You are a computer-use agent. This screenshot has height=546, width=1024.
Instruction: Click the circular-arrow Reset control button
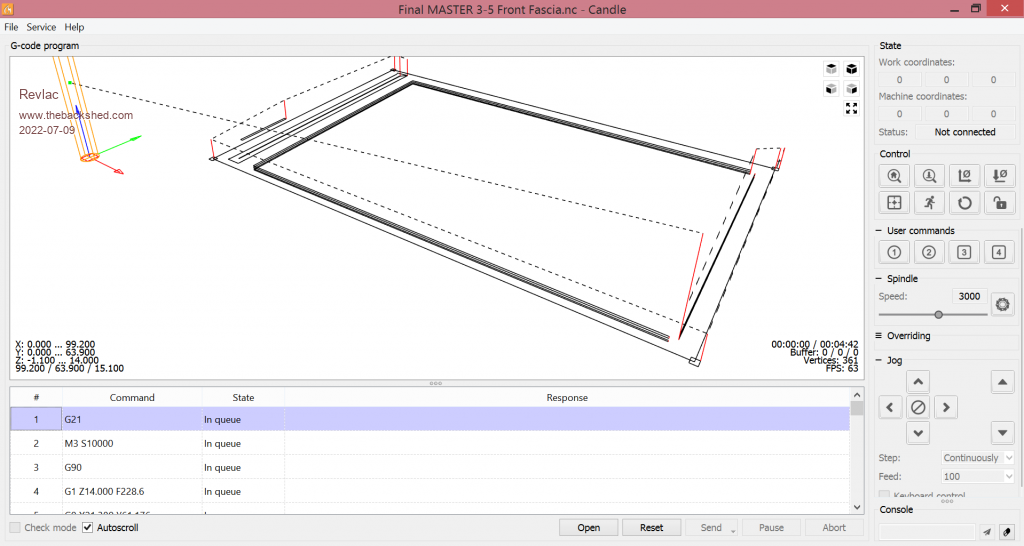point(964,203)
